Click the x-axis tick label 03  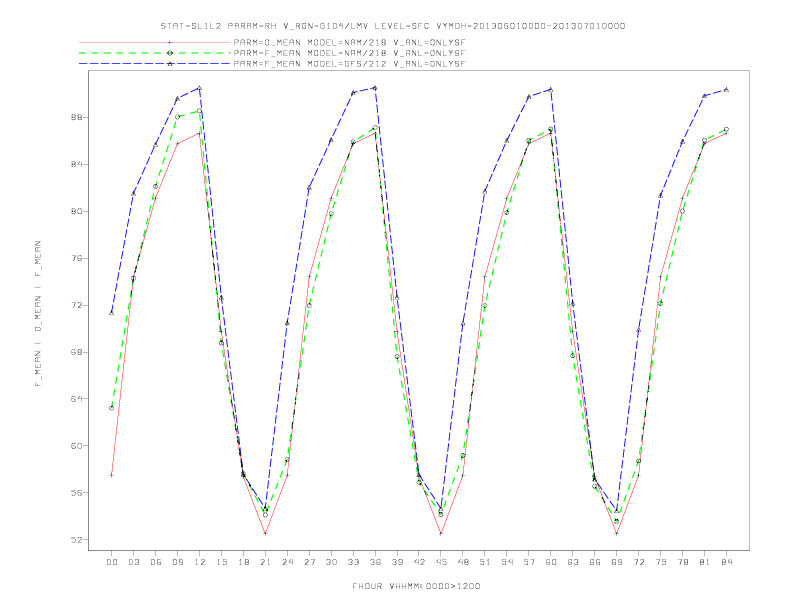[x=133, y=562]
